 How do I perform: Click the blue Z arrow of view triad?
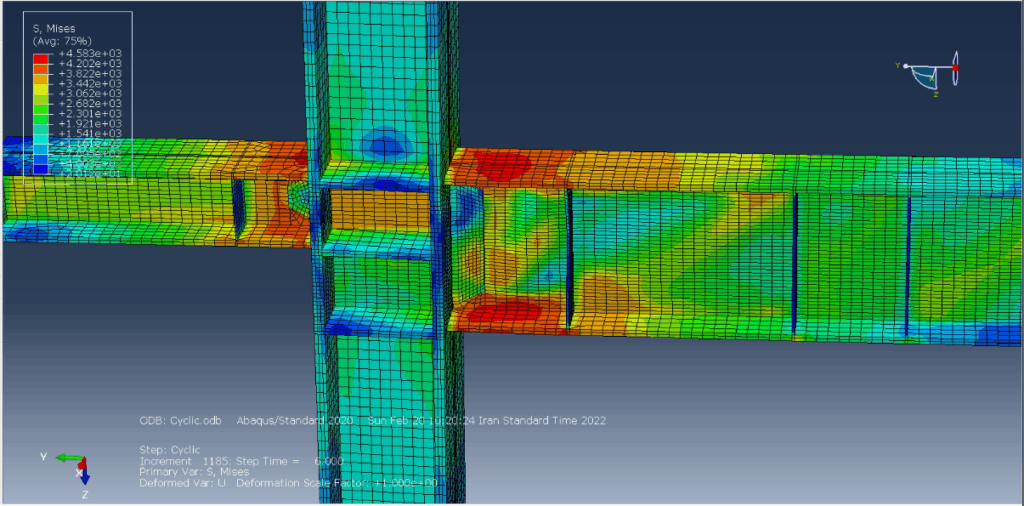click(85, 478)
